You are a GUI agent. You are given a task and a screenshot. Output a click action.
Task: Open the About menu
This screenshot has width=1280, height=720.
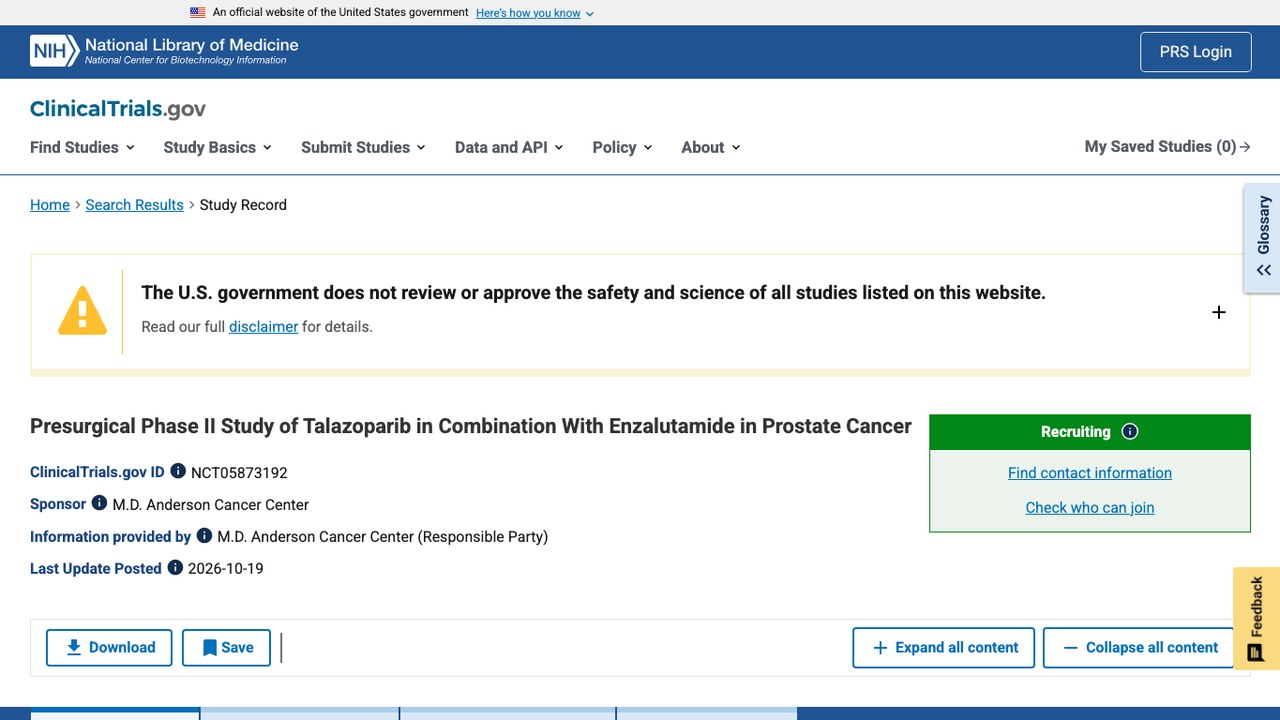(x=711, y=147)
